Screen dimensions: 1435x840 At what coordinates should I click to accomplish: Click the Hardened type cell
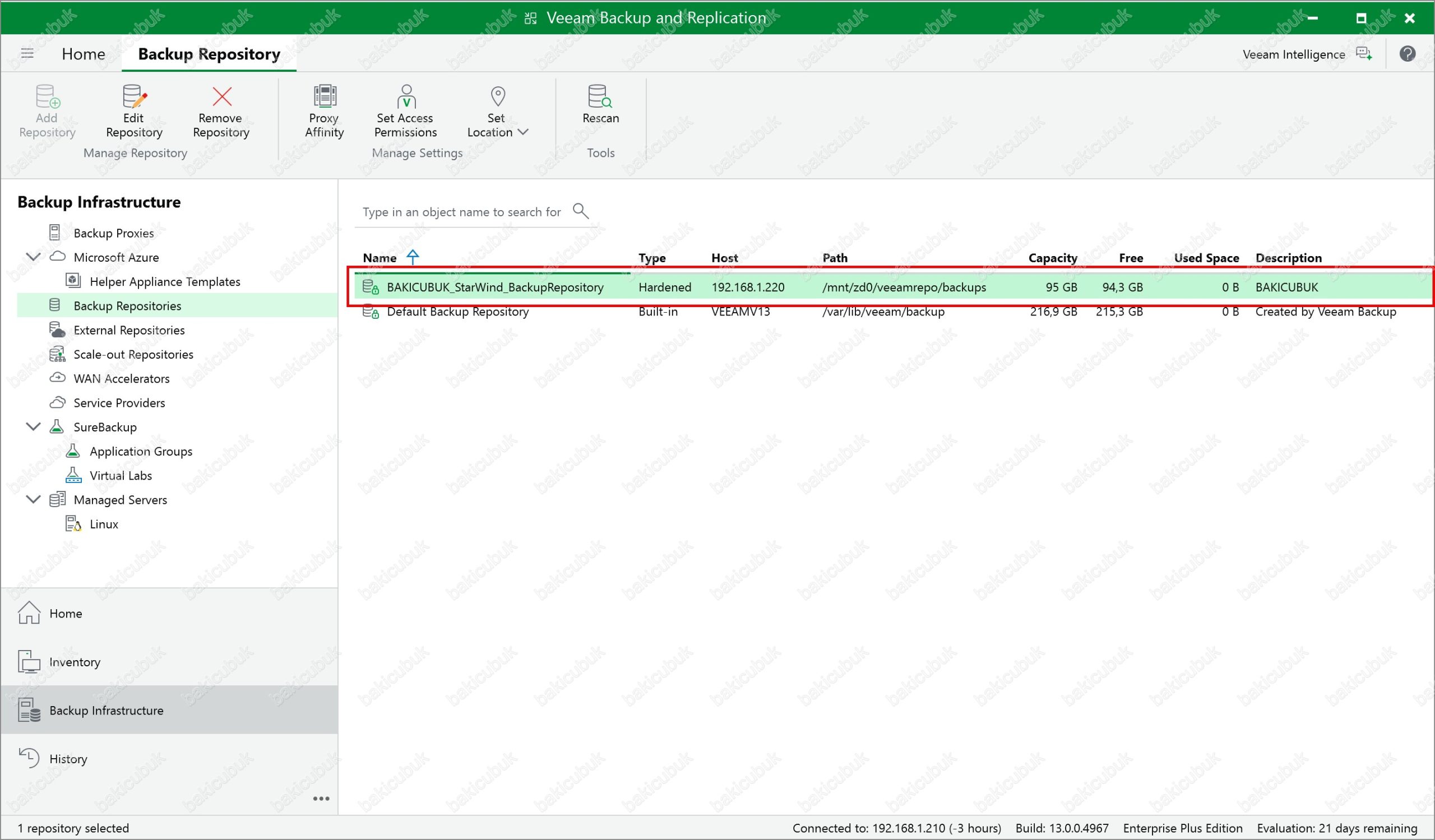[665, 287]
